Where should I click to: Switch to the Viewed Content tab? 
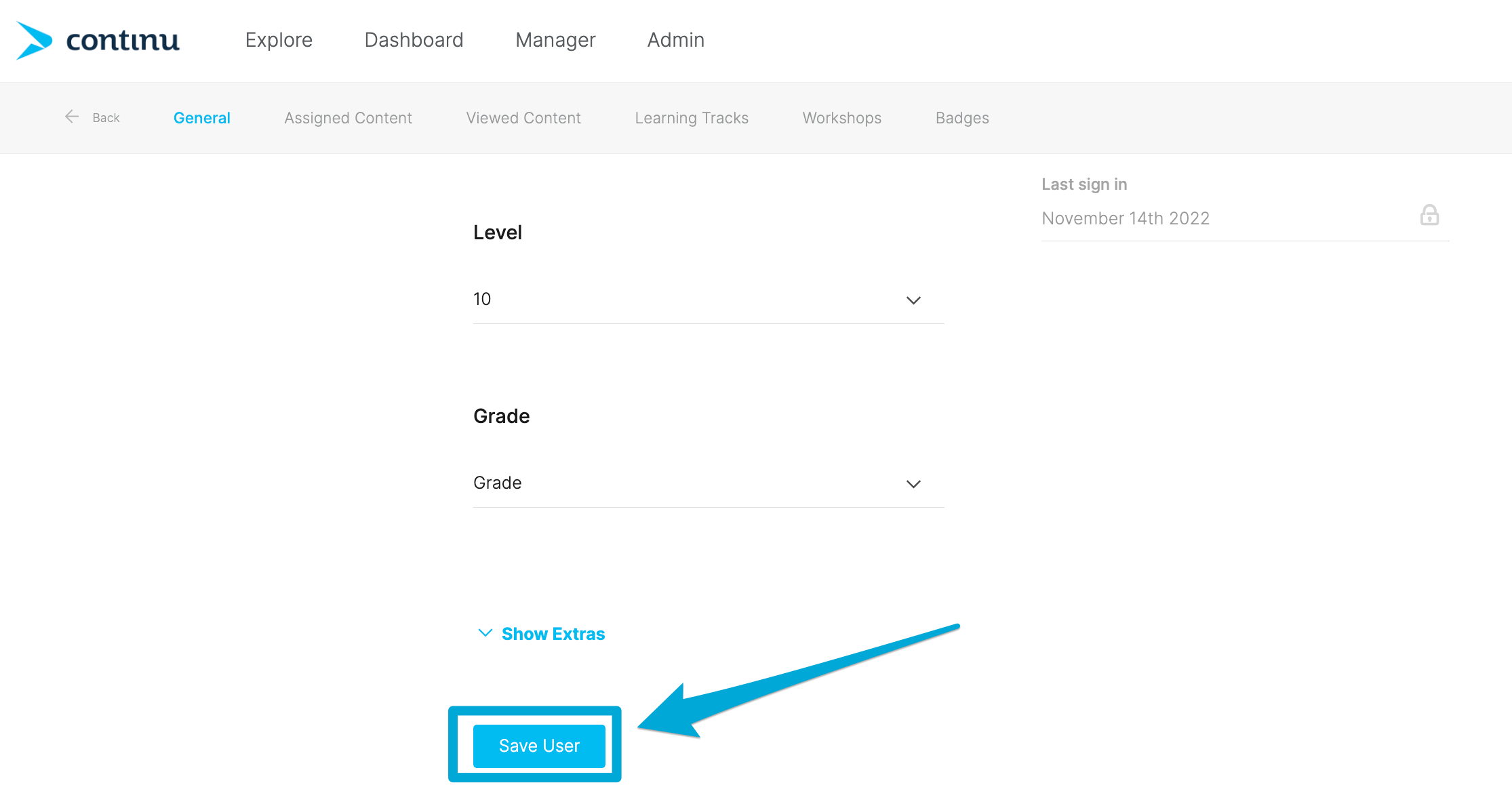click(x=523, y=118)
